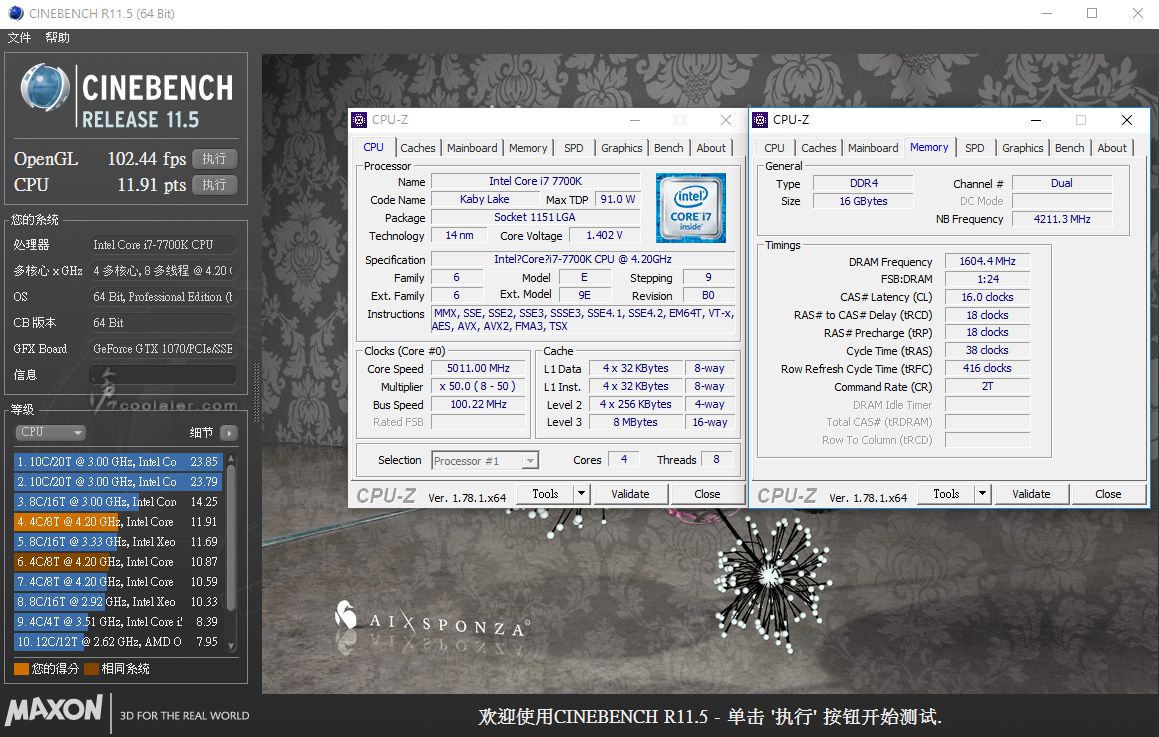
Task: Expand Tools dropdown arrow in right CPU-Z
Action: (982, 494)
